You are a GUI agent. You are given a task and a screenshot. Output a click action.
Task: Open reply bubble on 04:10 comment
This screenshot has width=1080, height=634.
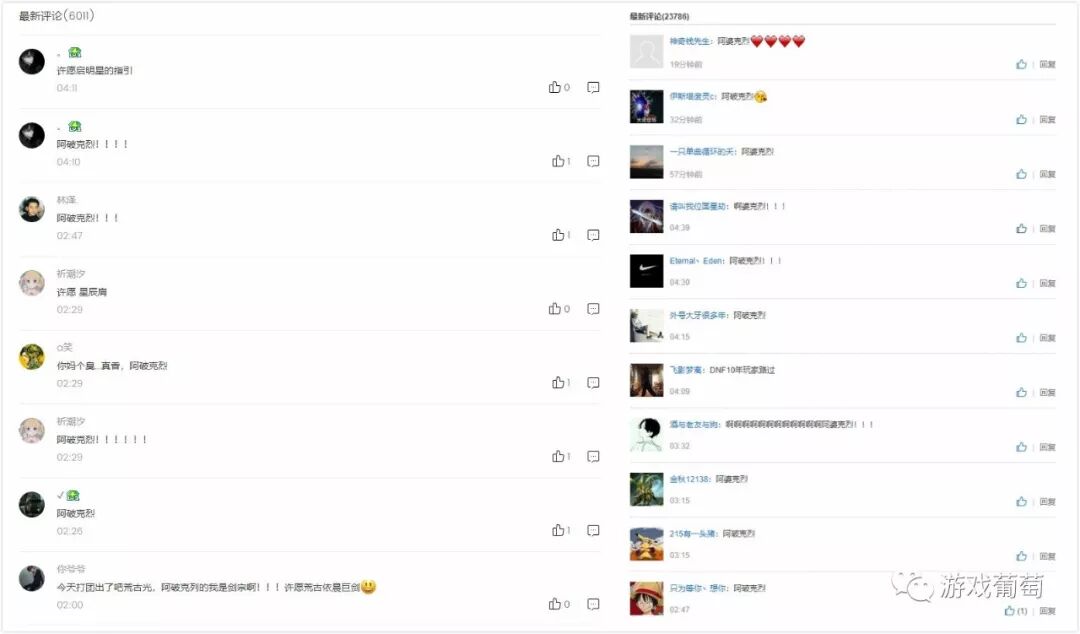593,161
